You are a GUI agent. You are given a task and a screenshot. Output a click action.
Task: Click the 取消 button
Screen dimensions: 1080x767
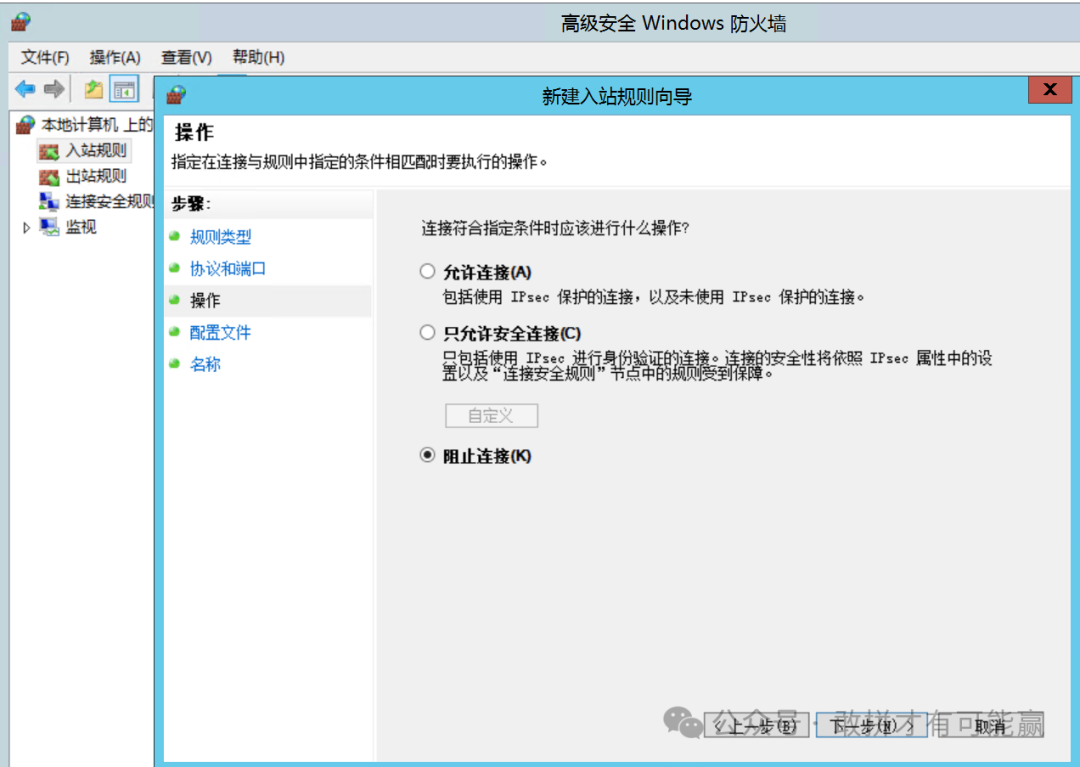[x=989, y=726]
